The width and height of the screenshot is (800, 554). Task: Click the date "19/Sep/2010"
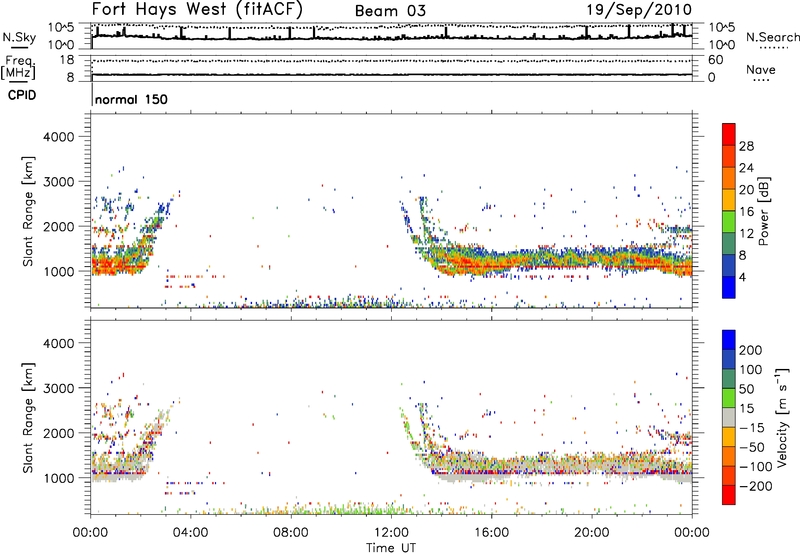639,10
